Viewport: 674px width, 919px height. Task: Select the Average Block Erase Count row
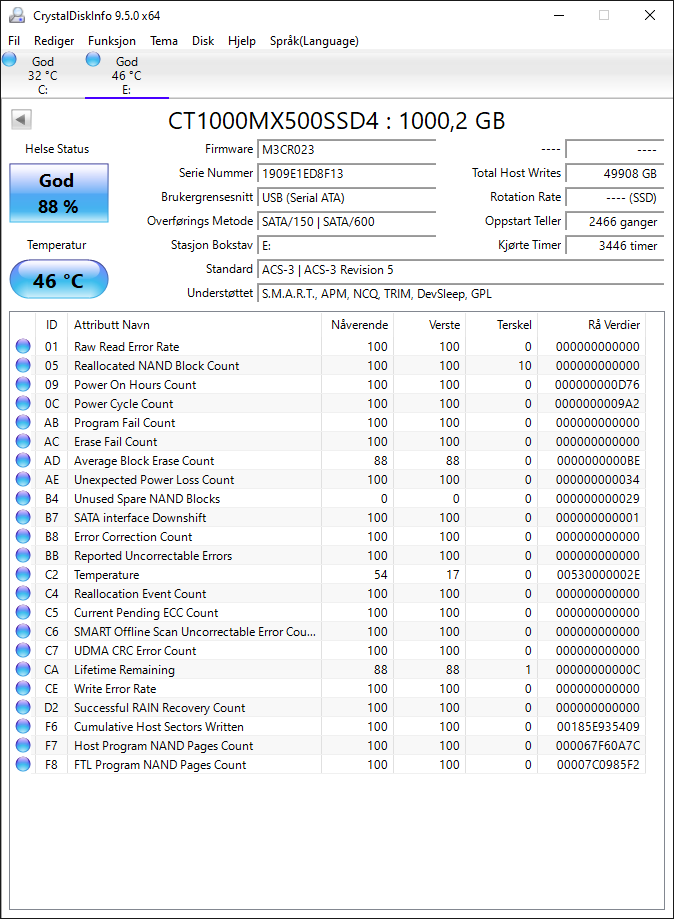pyautogui.click(x=328, y=461)
